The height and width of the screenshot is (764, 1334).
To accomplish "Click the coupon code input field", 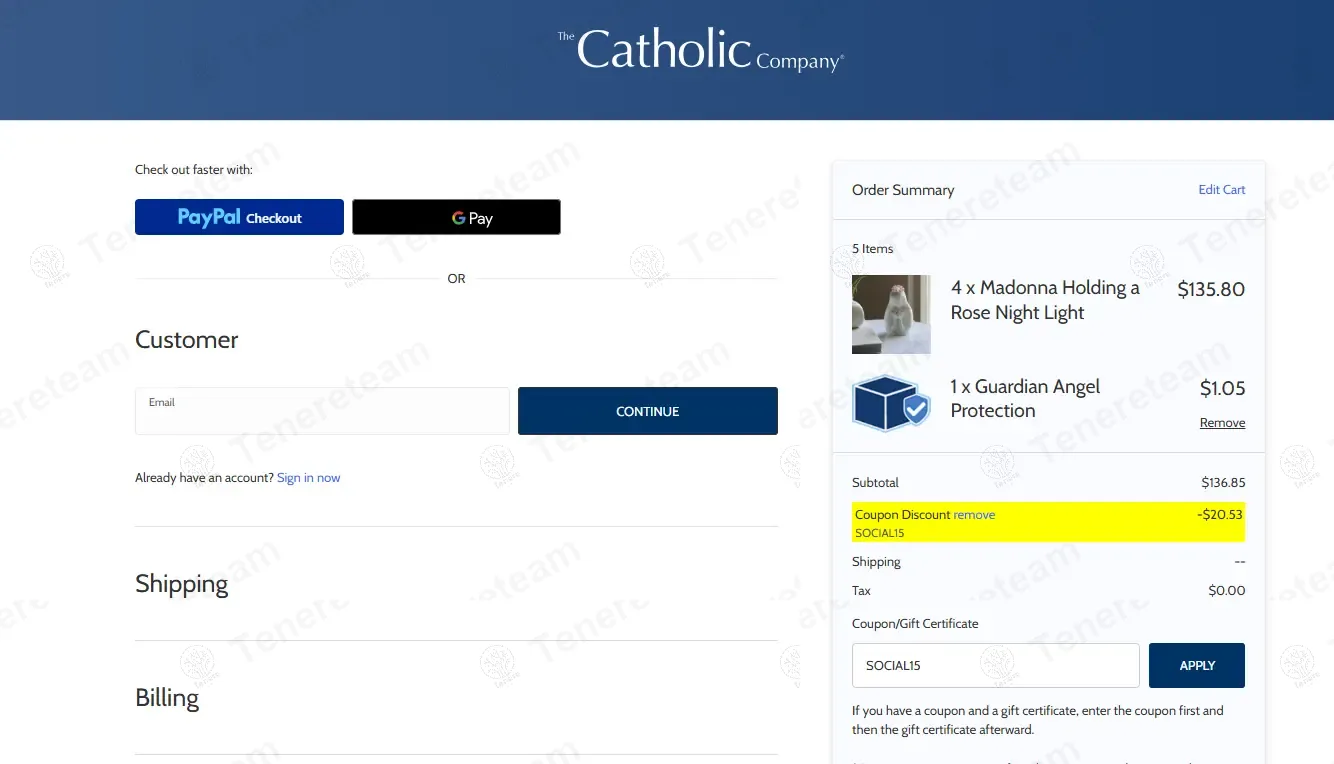I will point(995,665).
